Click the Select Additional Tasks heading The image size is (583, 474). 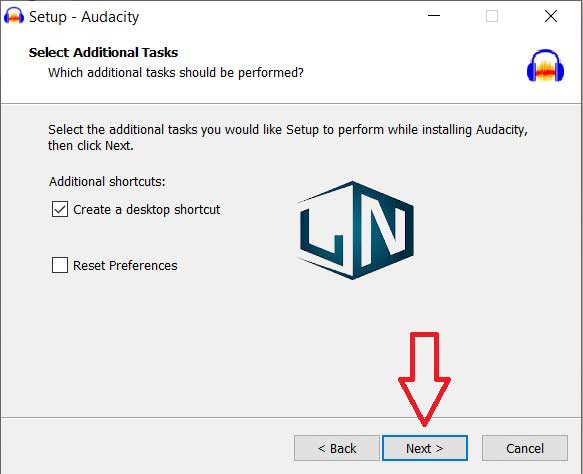[103, 52]
